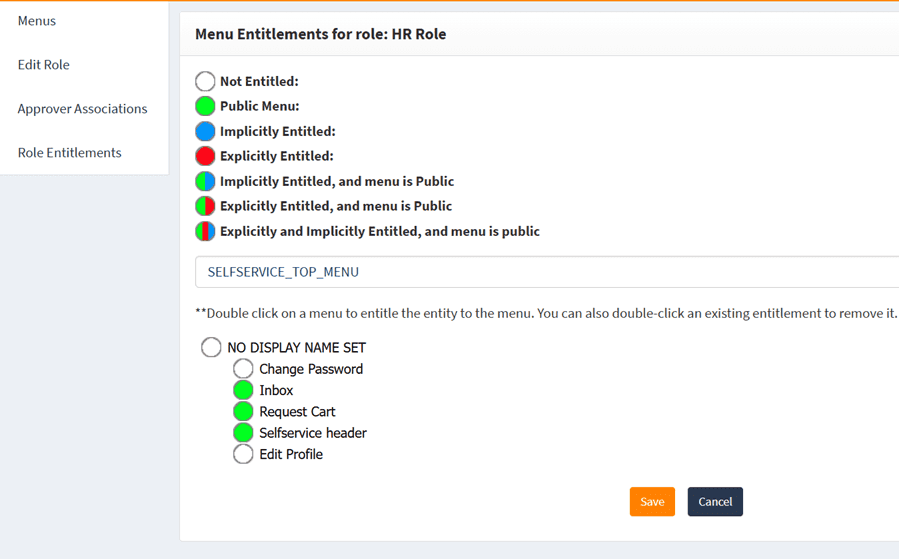
Task: Select the Edit Profile menu entry
Action: (x=291, y=454)
